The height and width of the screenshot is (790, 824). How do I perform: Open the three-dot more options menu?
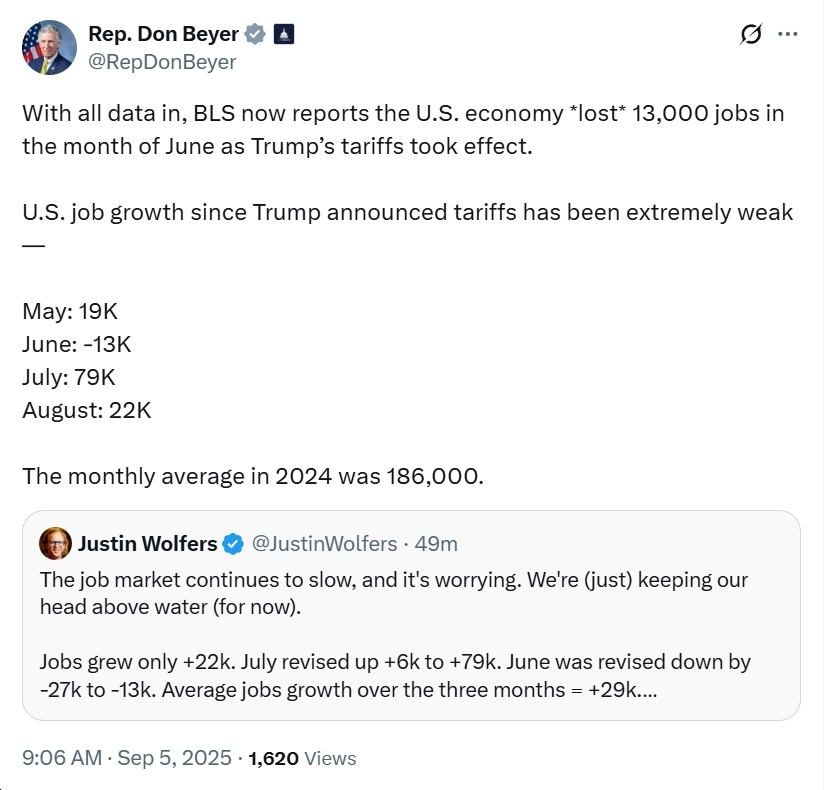pos(787,34)
